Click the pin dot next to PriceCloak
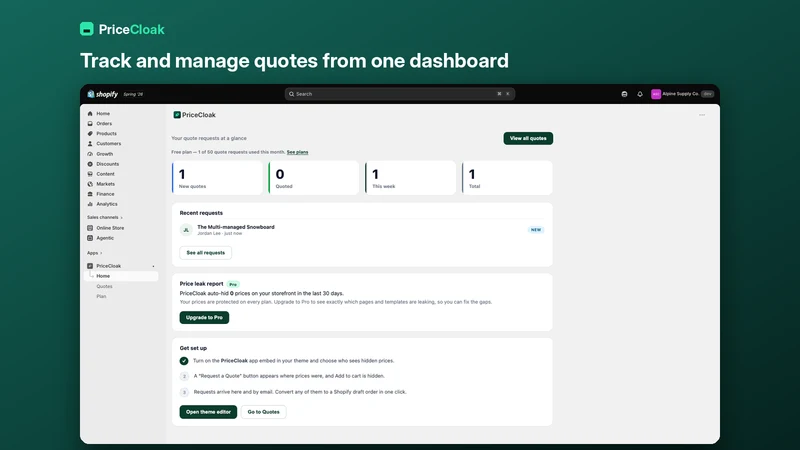The height and width of the screenshot is (450, 800). pyautogui.click(x=153, y=266)
